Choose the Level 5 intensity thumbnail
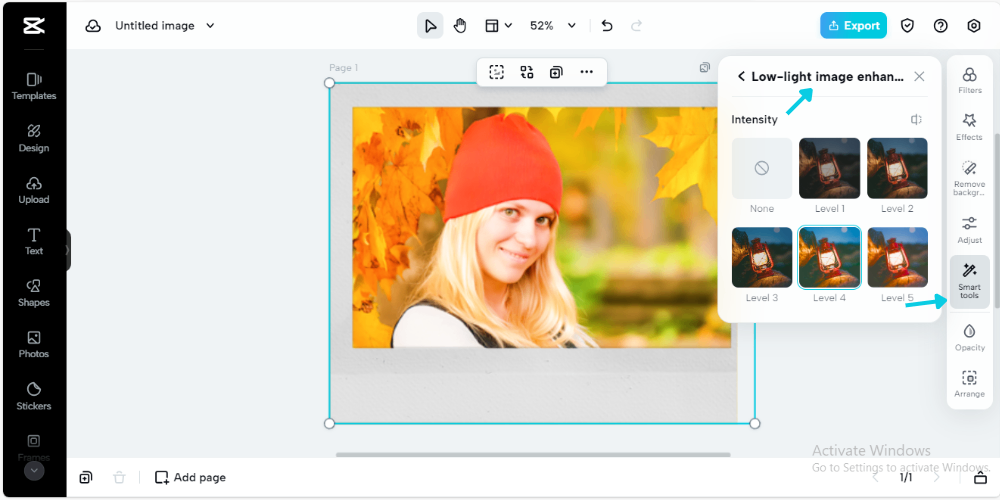Image resolution: width=1000 pixels, height=500 pixels. point(897,258)
